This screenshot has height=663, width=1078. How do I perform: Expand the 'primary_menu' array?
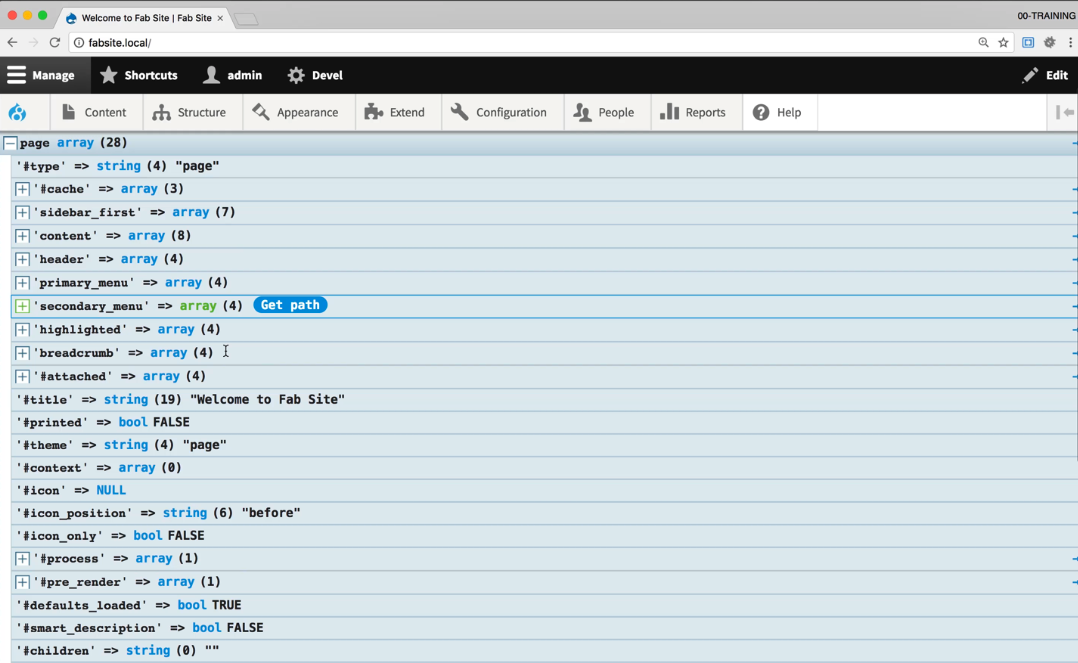click(22, 283)
